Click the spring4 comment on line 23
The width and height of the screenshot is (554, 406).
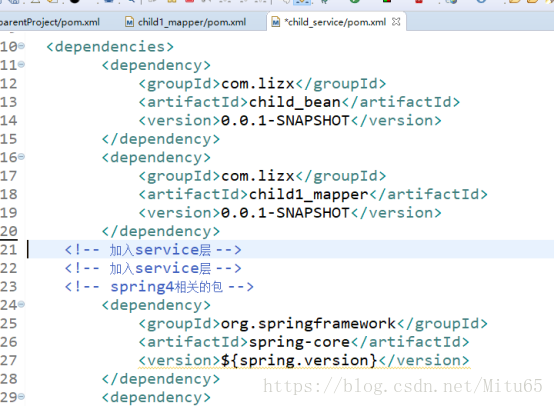[x=159, y=287]
